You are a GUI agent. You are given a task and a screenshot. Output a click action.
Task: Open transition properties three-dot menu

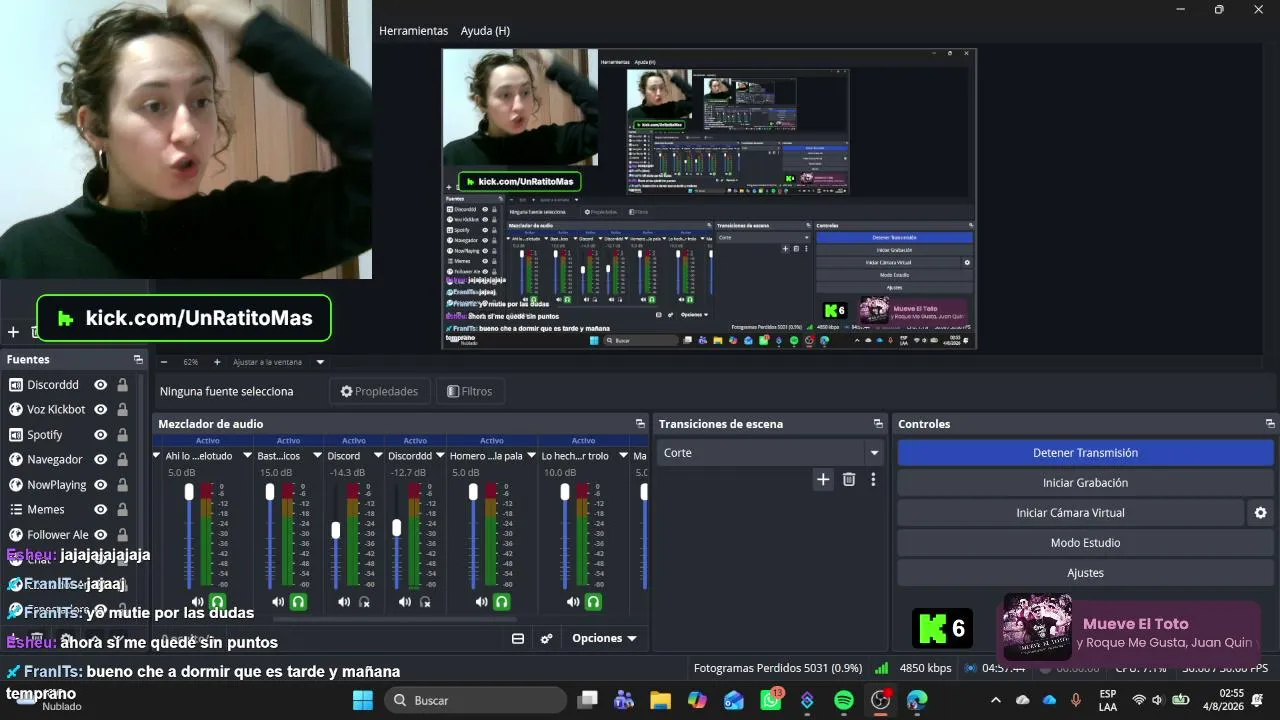point(873,479)
